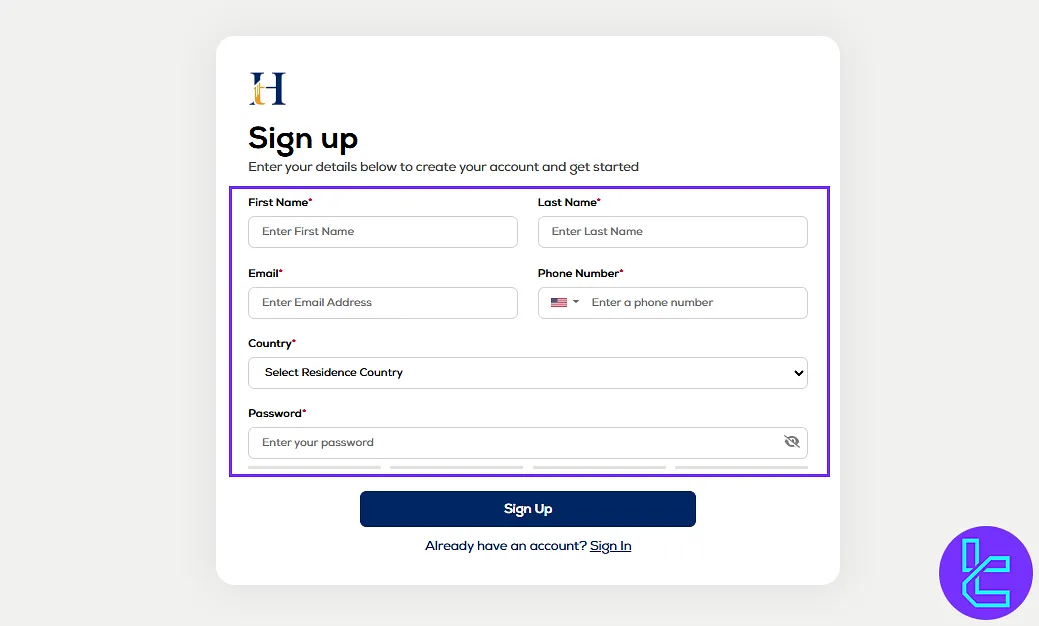
Task: Focus the Enter First Name field
Action: click(383, 231)
